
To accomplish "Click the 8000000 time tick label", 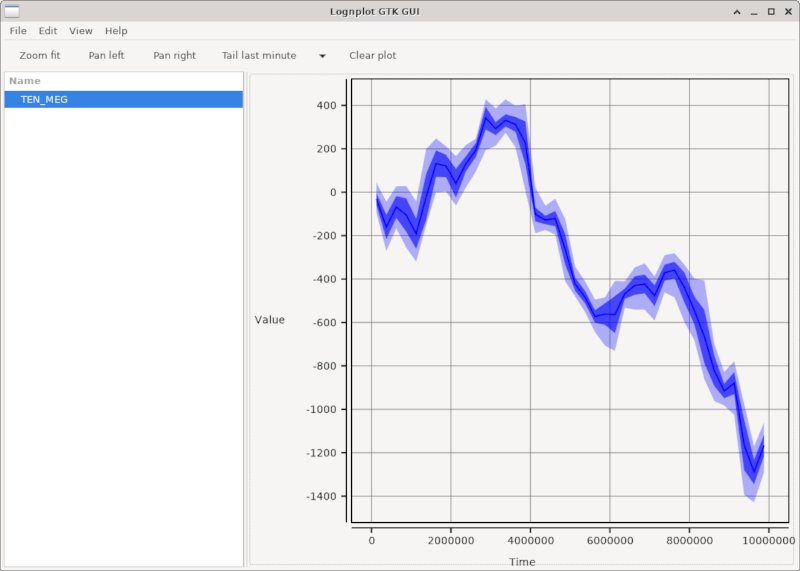I will (x=689, y=540).
